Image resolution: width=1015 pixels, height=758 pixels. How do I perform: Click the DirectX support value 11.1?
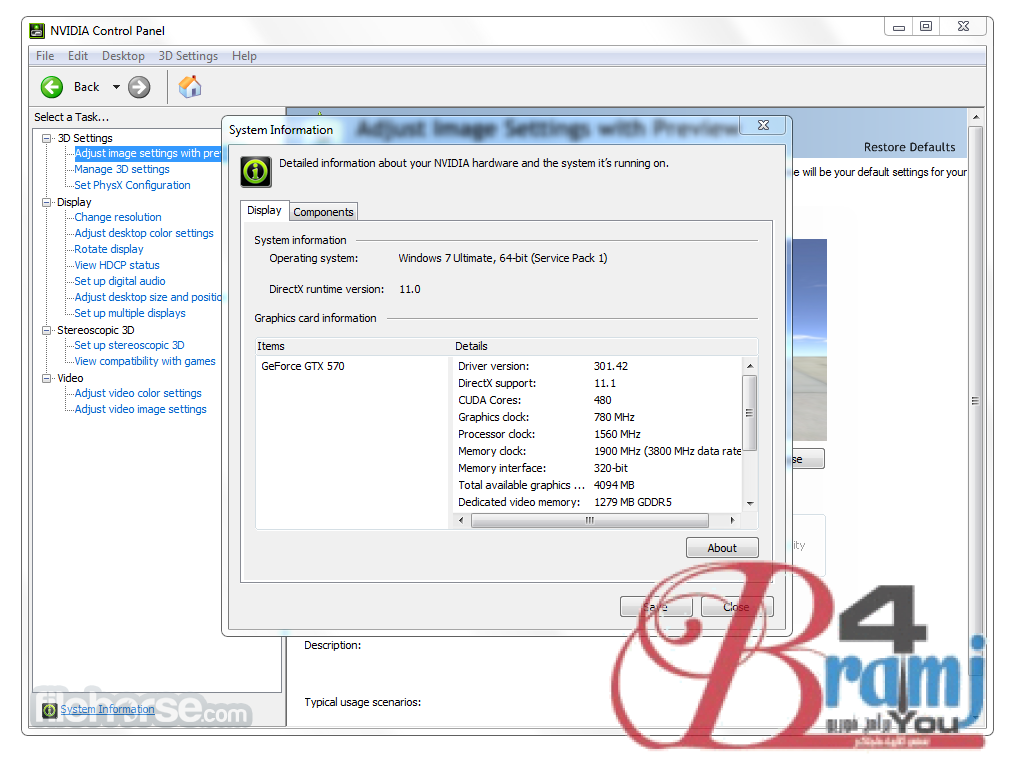[605, 383]
